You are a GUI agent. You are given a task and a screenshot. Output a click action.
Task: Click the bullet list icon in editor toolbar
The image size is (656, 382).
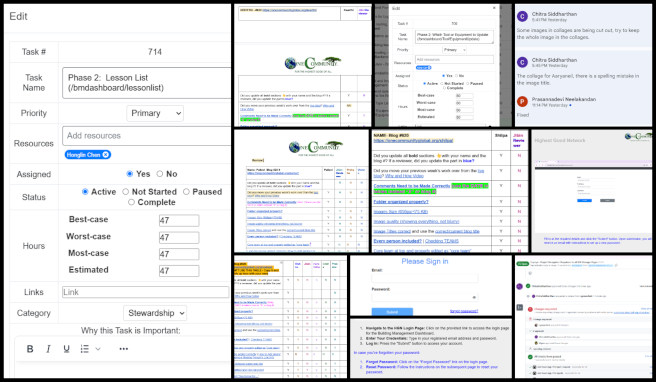85,349
